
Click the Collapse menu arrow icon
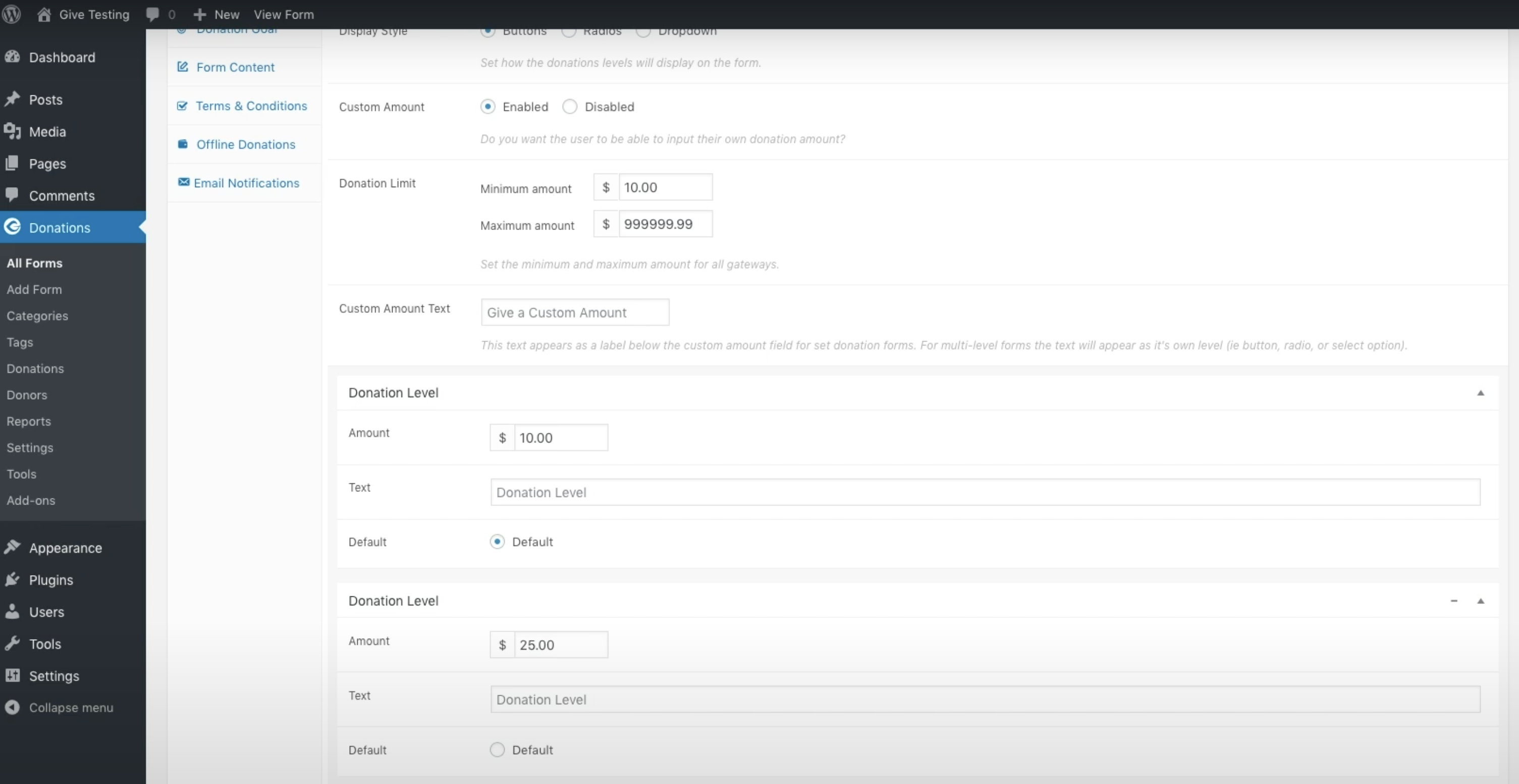(x=13, y=707)
